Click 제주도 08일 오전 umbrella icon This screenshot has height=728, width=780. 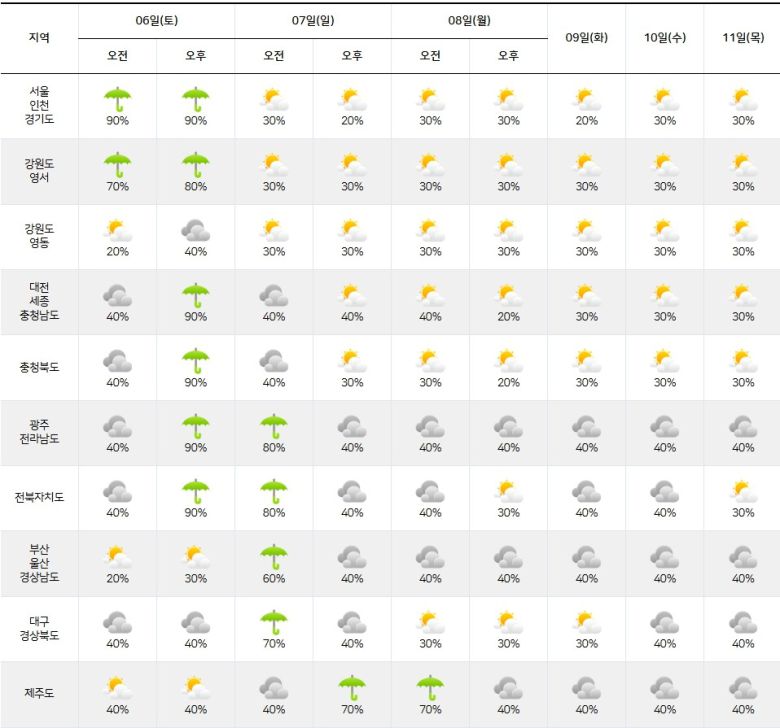point(430,687)
